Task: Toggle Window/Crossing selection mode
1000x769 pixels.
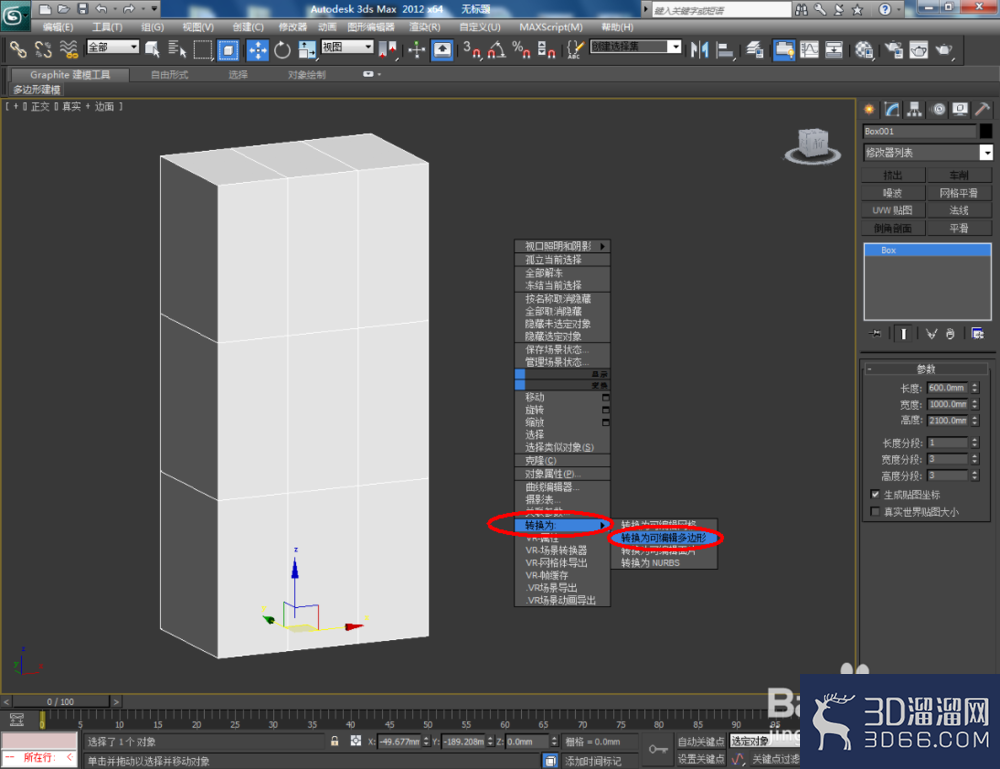Action: [x=228, y=49]
